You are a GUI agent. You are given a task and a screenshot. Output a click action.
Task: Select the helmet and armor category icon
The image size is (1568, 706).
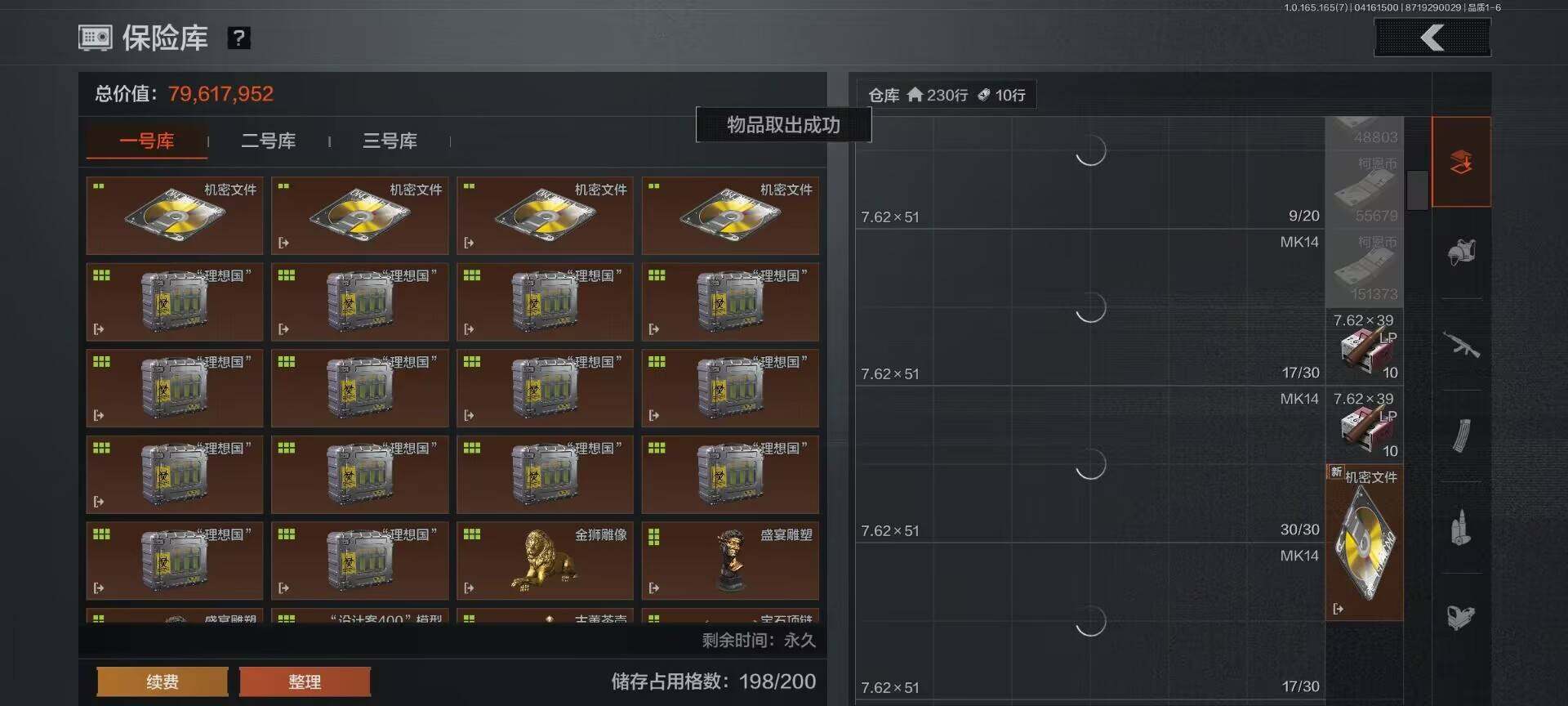(x=1461, y=252)
